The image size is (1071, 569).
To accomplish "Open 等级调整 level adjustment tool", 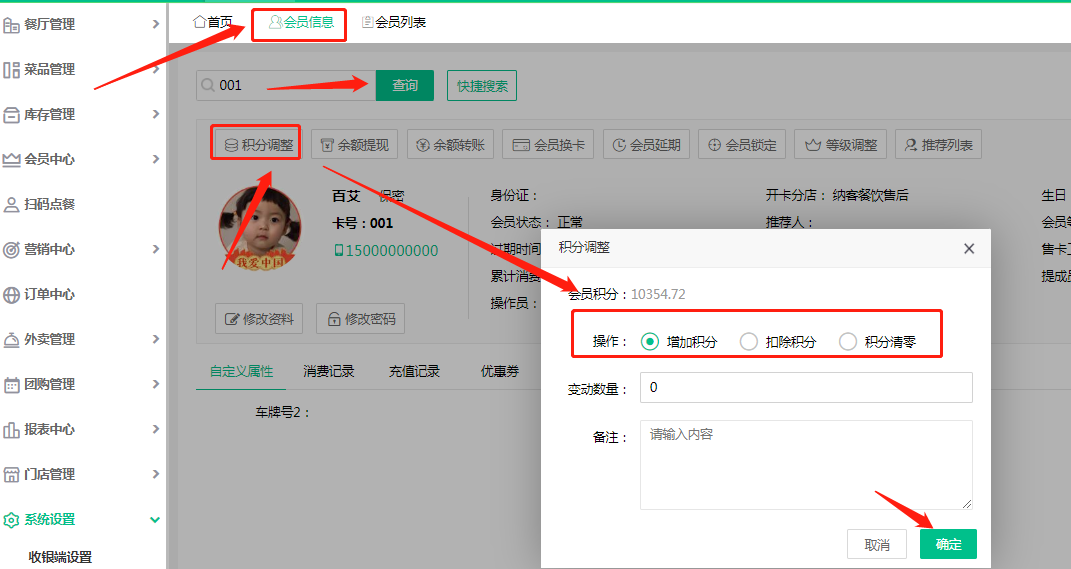I will (840, 144).
